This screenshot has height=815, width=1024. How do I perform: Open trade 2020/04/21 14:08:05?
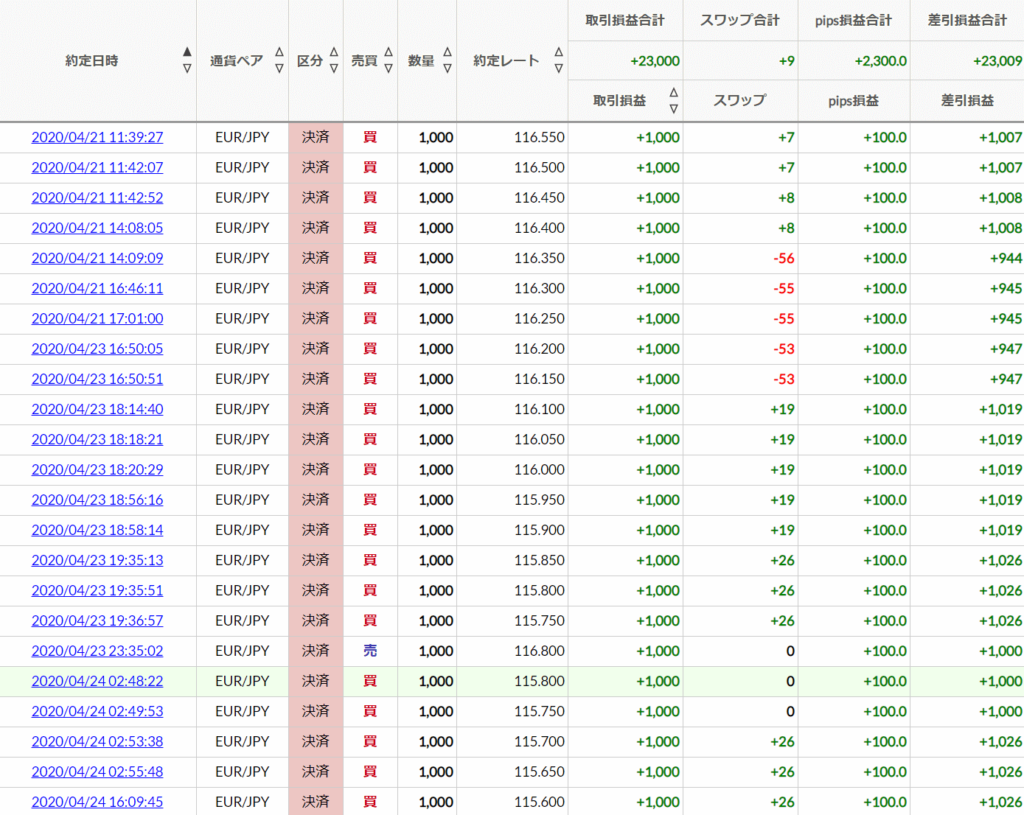point(97,228)
